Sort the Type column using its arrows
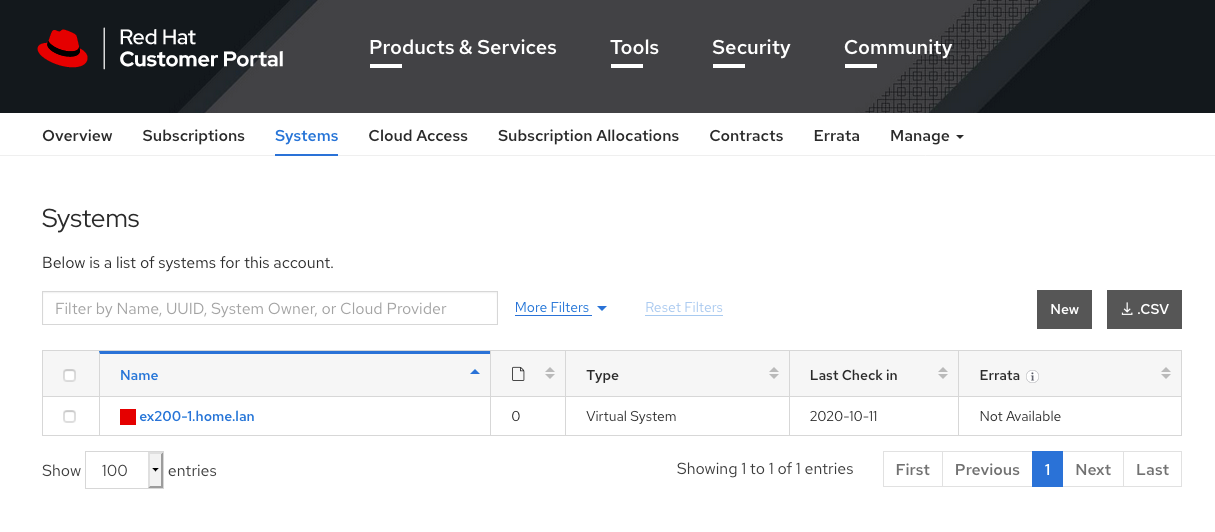This screenshot has width=1215, height=532. pyautogui.click(x=773, y=374)
